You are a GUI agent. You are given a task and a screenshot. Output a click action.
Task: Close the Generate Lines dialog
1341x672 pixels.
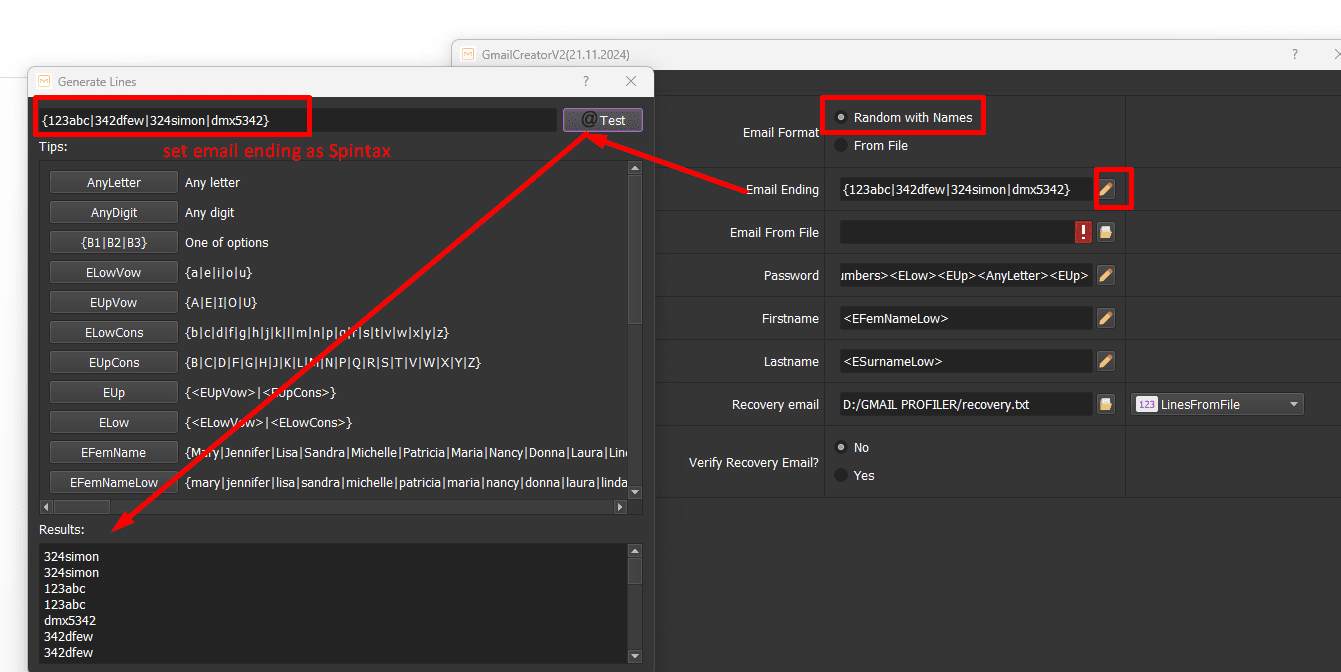631,81
